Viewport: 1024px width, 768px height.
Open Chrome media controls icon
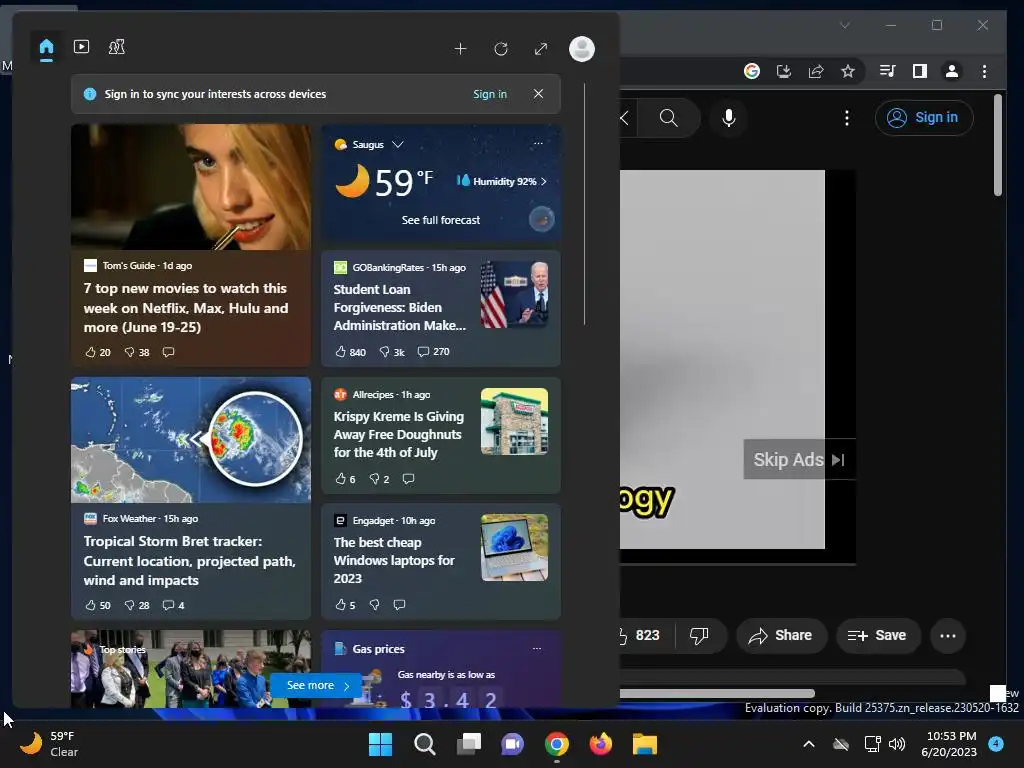(x=888, y=71)
